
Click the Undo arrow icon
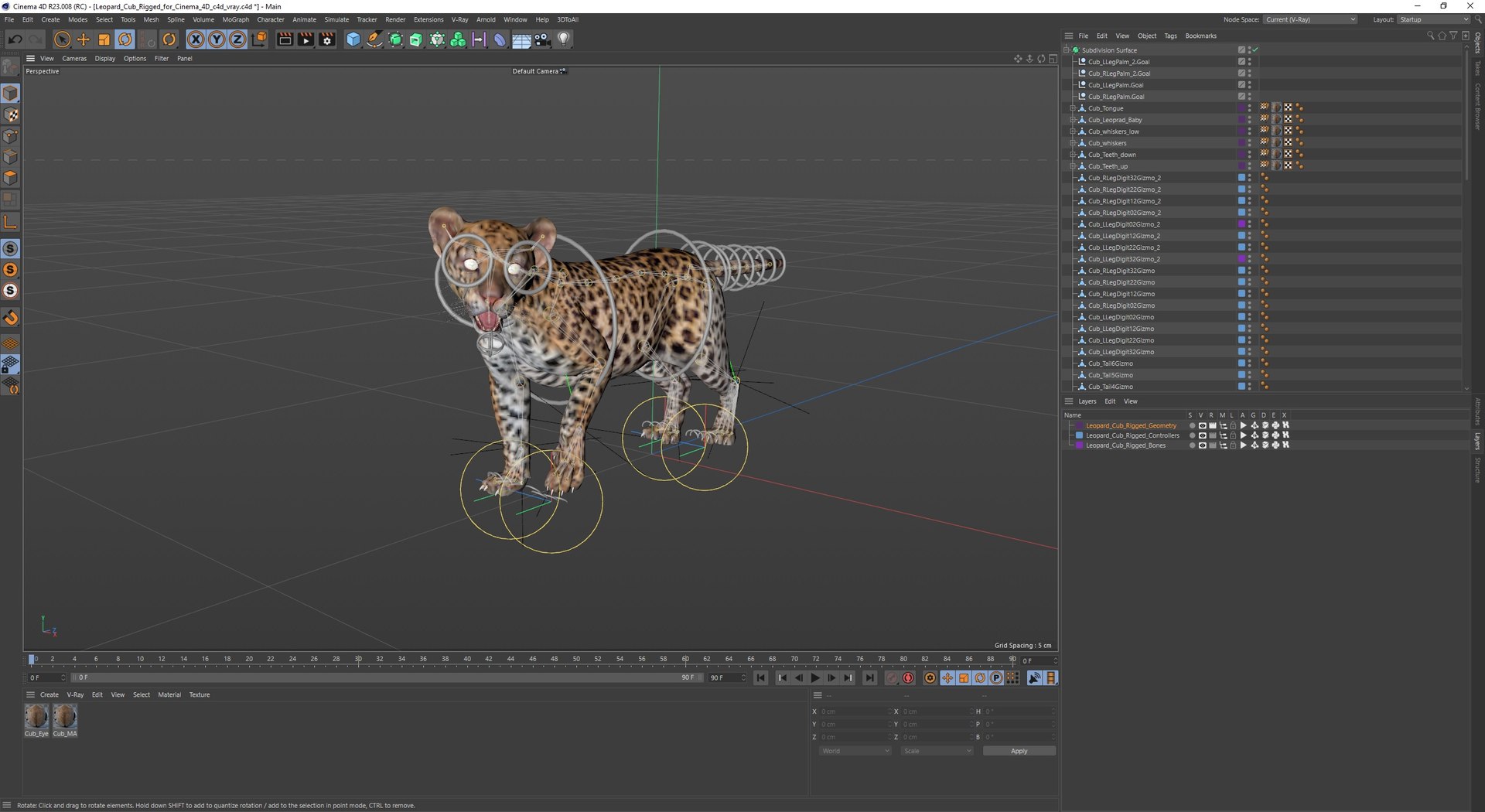click(15, 39)
